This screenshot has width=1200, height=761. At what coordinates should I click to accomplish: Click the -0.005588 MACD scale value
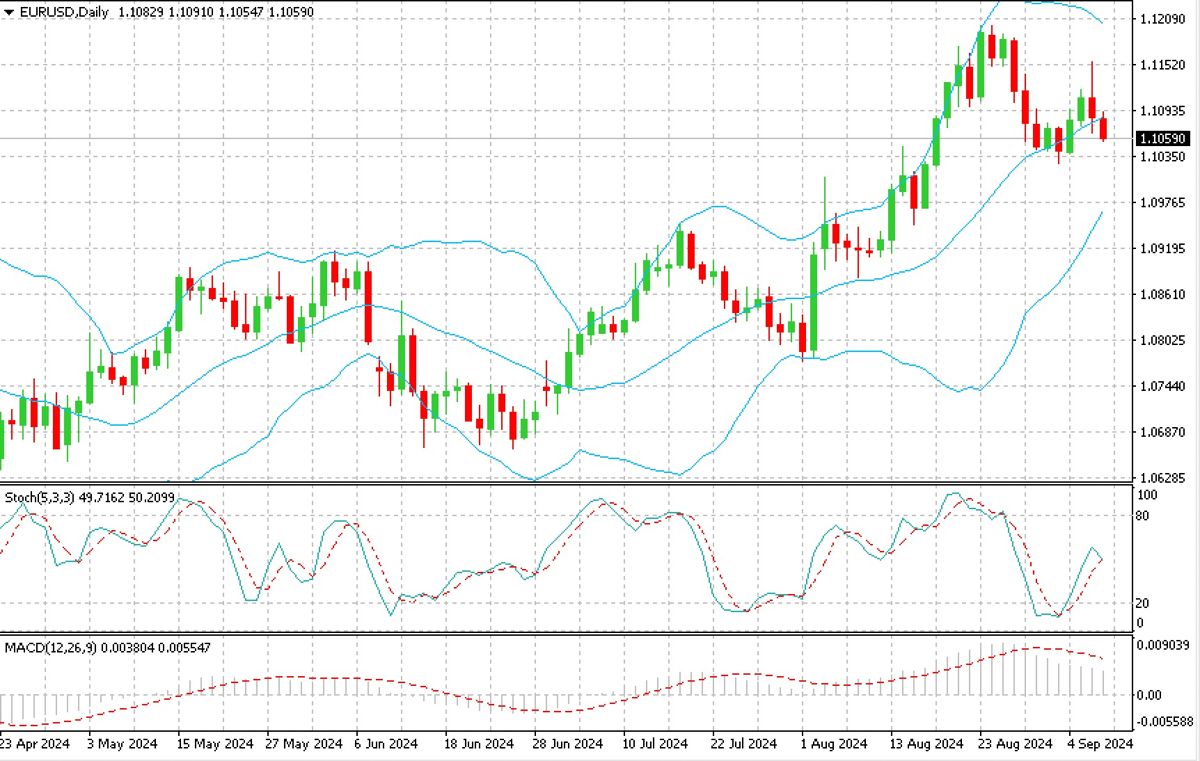[x=1165, y=721]
